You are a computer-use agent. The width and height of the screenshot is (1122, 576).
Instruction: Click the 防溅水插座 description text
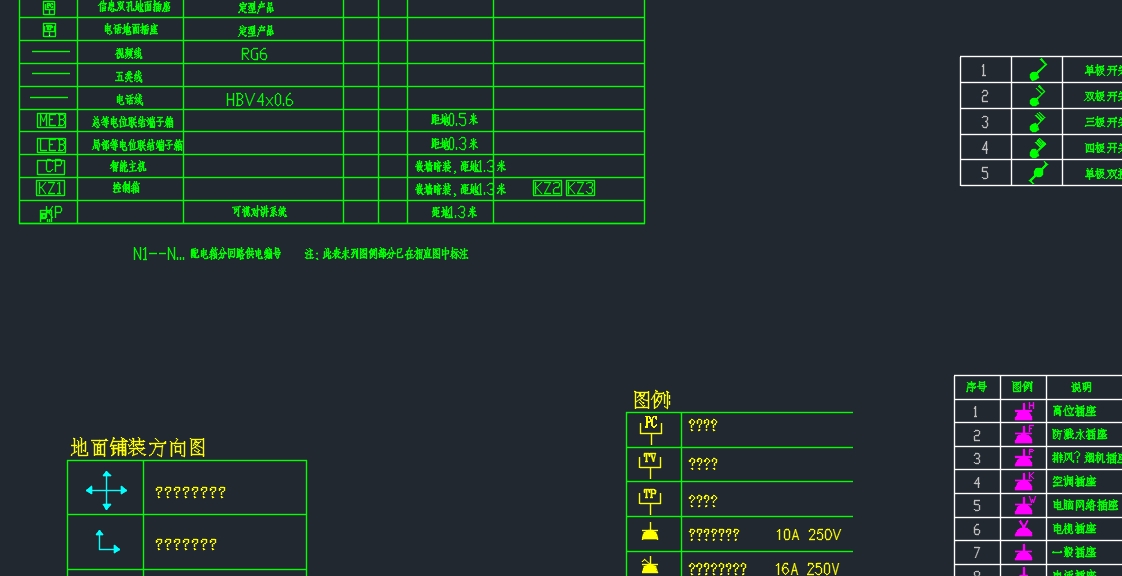click(1080, 434)
